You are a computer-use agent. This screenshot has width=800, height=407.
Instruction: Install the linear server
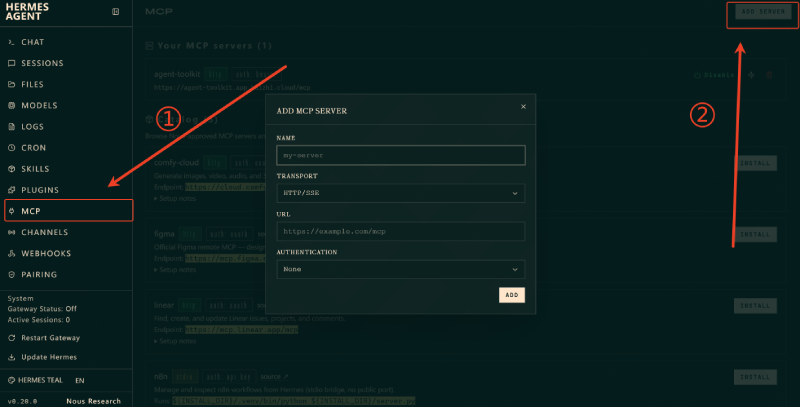pos(755,306)
